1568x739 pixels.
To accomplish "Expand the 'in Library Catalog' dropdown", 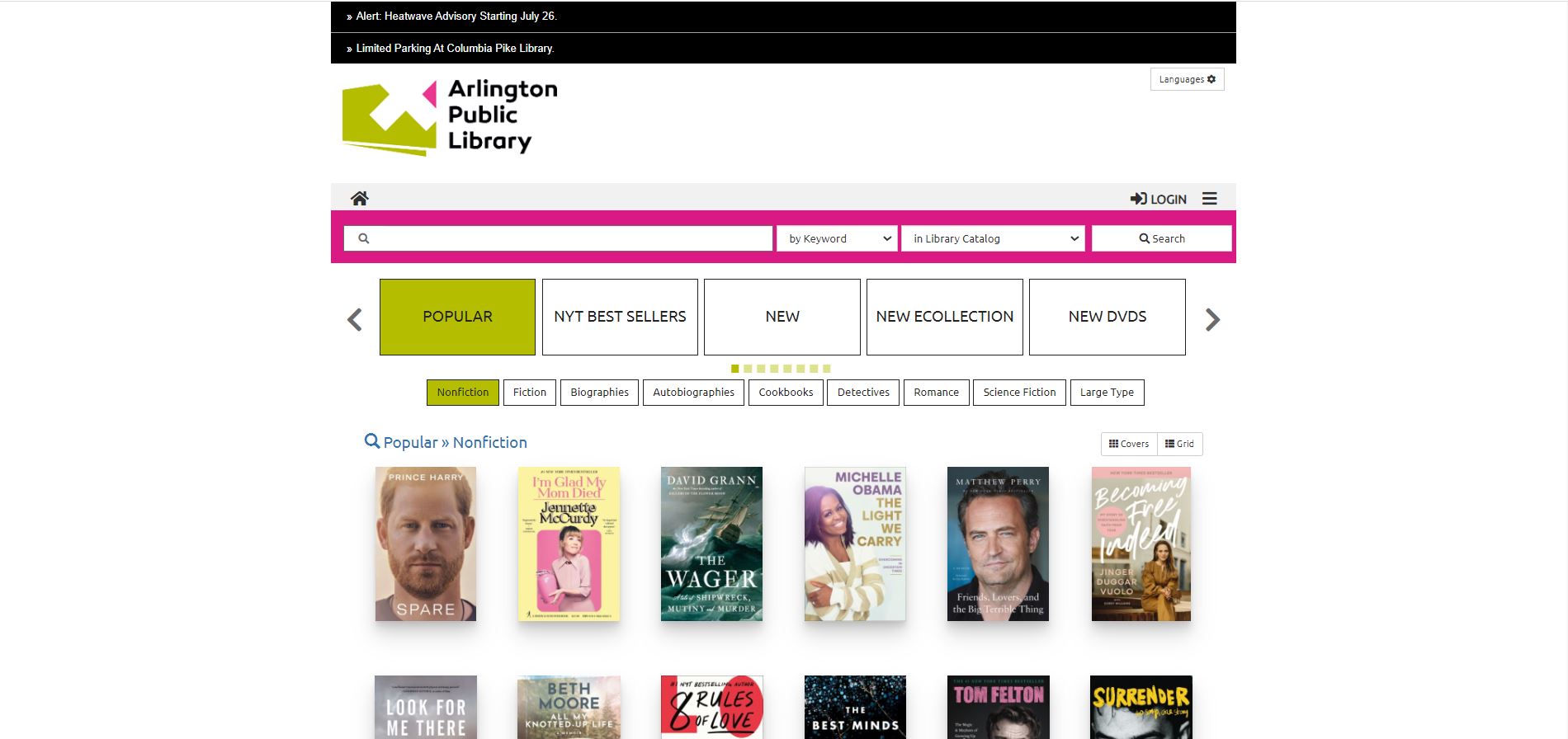I will 993,238.
